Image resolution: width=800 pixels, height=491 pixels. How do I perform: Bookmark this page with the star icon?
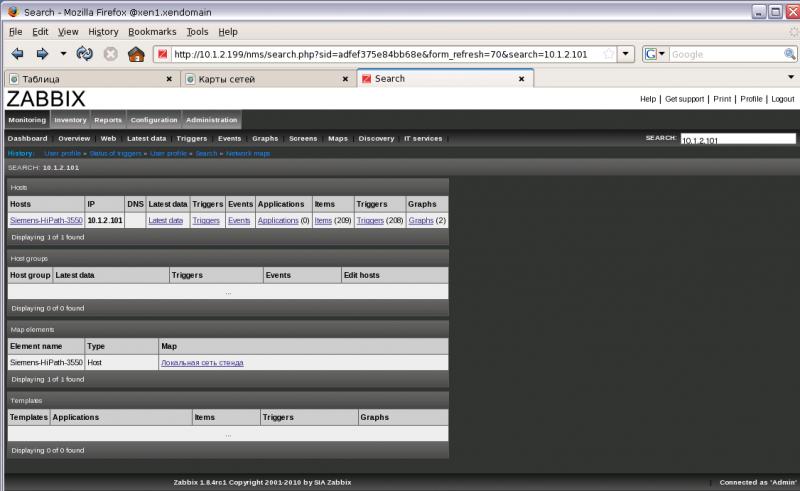coord(608,54)
